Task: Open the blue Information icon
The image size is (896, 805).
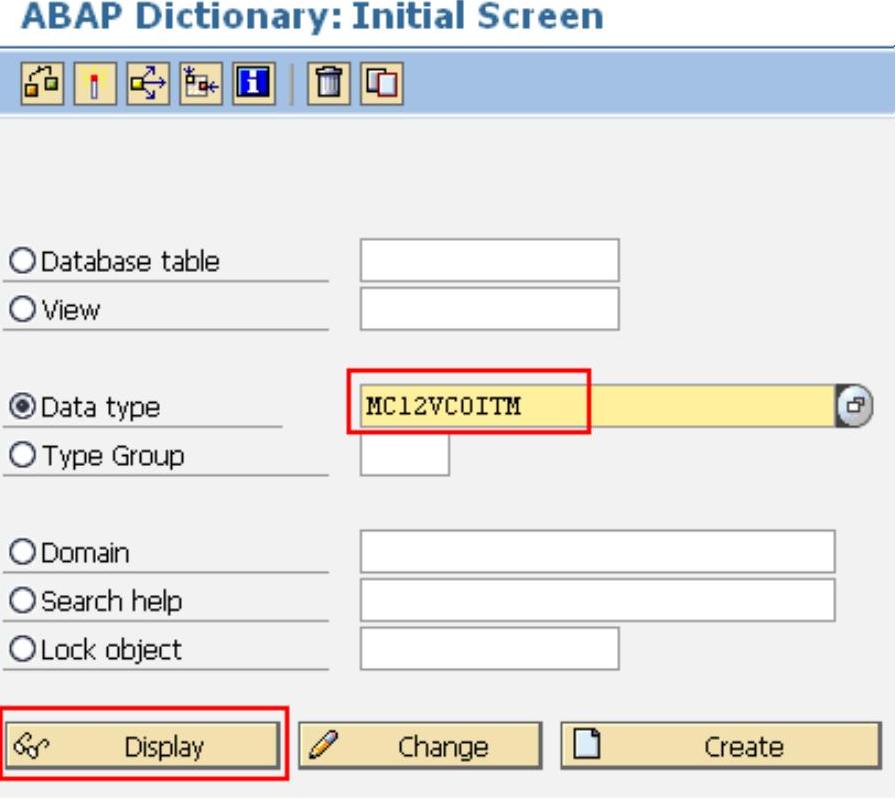Action: [x=253, y=83]
